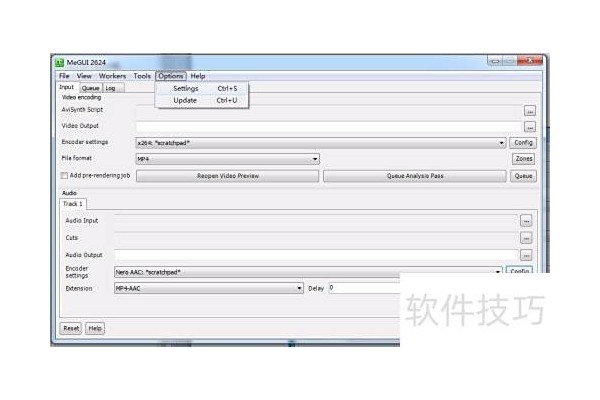Click Queue Analysis Pass button

click(415, 176)
